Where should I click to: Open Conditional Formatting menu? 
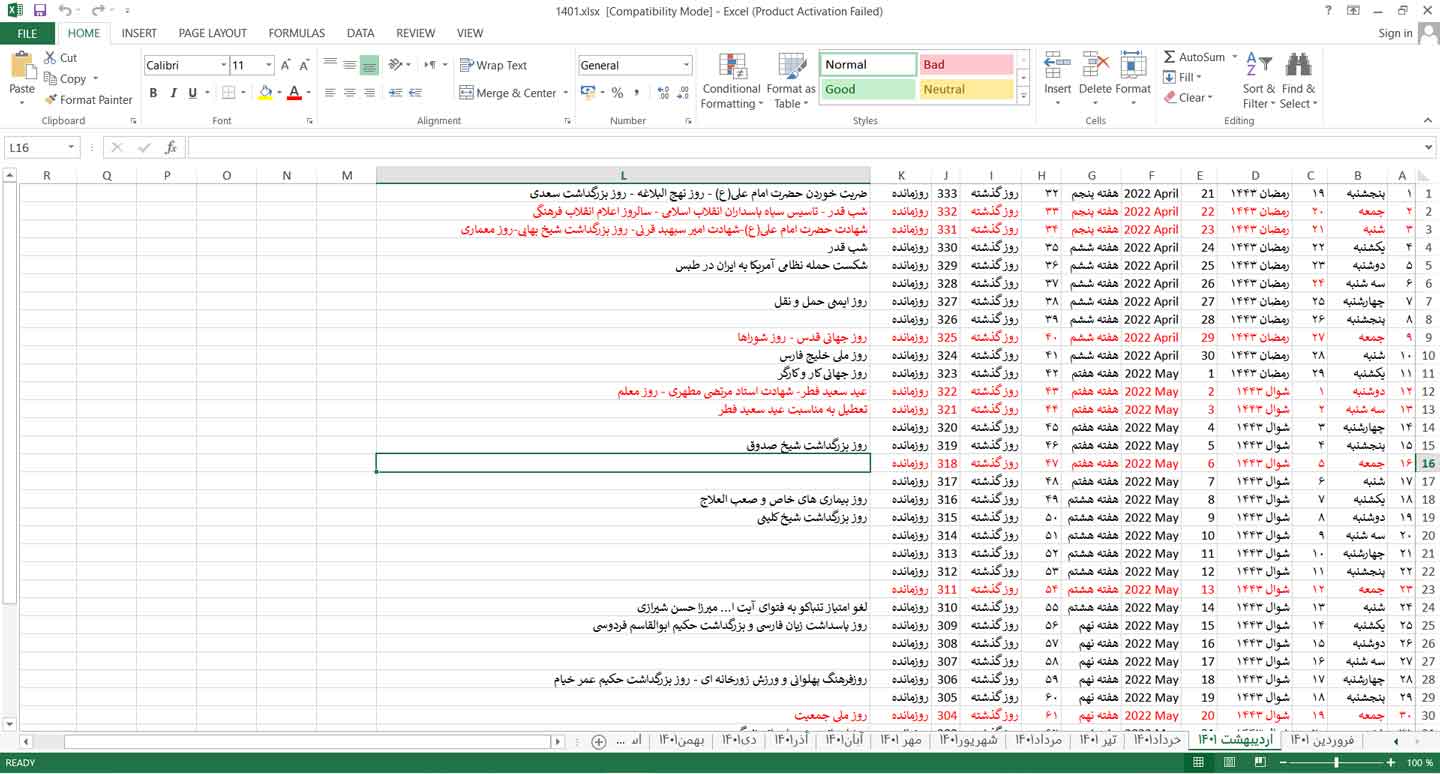click(731, 81)
